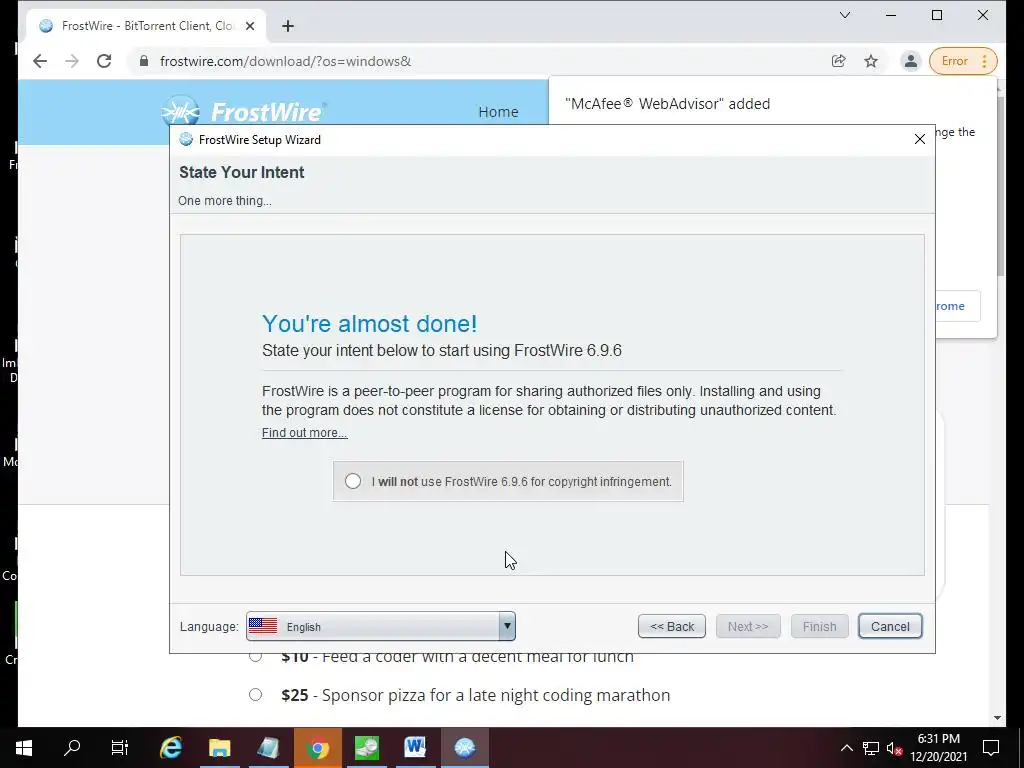Open the notepad-like app in the taskbar

268,748
